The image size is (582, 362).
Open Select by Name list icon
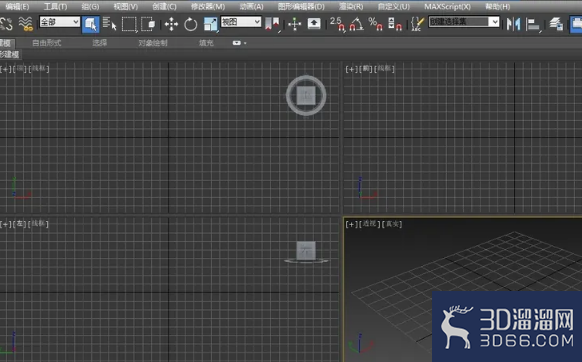click(109, 25)
